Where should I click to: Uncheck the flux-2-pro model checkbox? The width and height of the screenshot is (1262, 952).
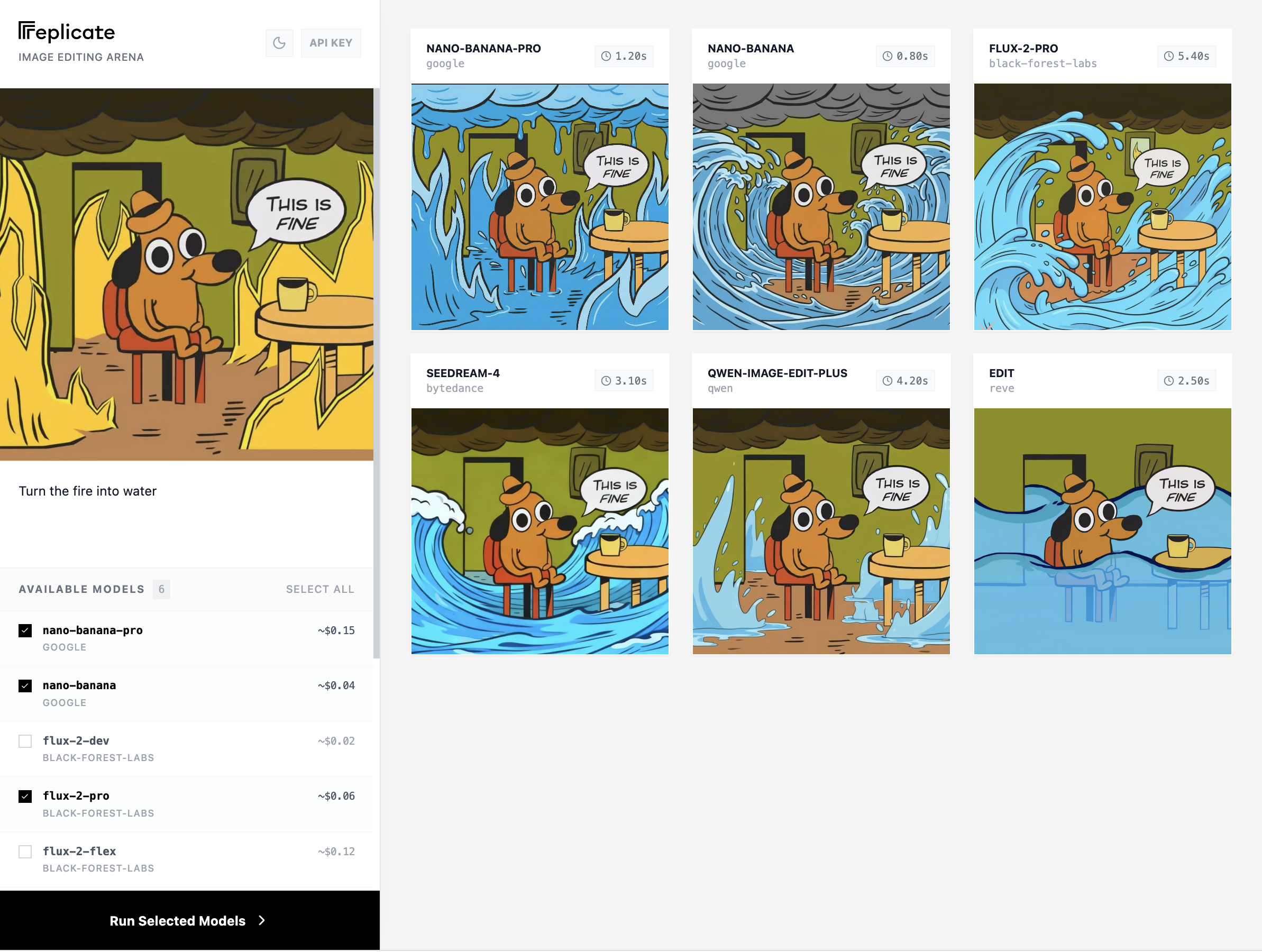click(25, 797)
